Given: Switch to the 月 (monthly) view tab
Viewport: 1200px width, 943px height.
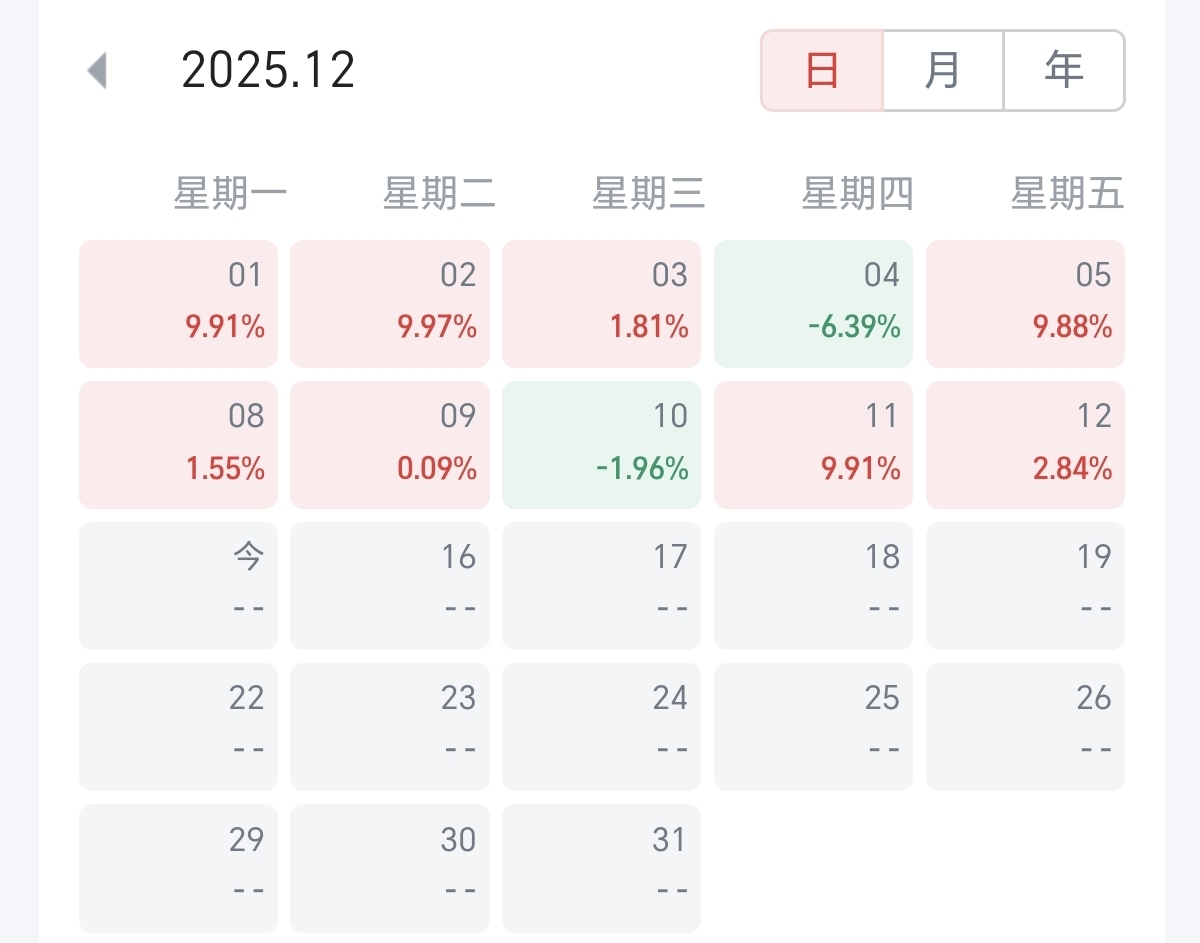Looking at the screenshot, I should [x=943, y=71].
